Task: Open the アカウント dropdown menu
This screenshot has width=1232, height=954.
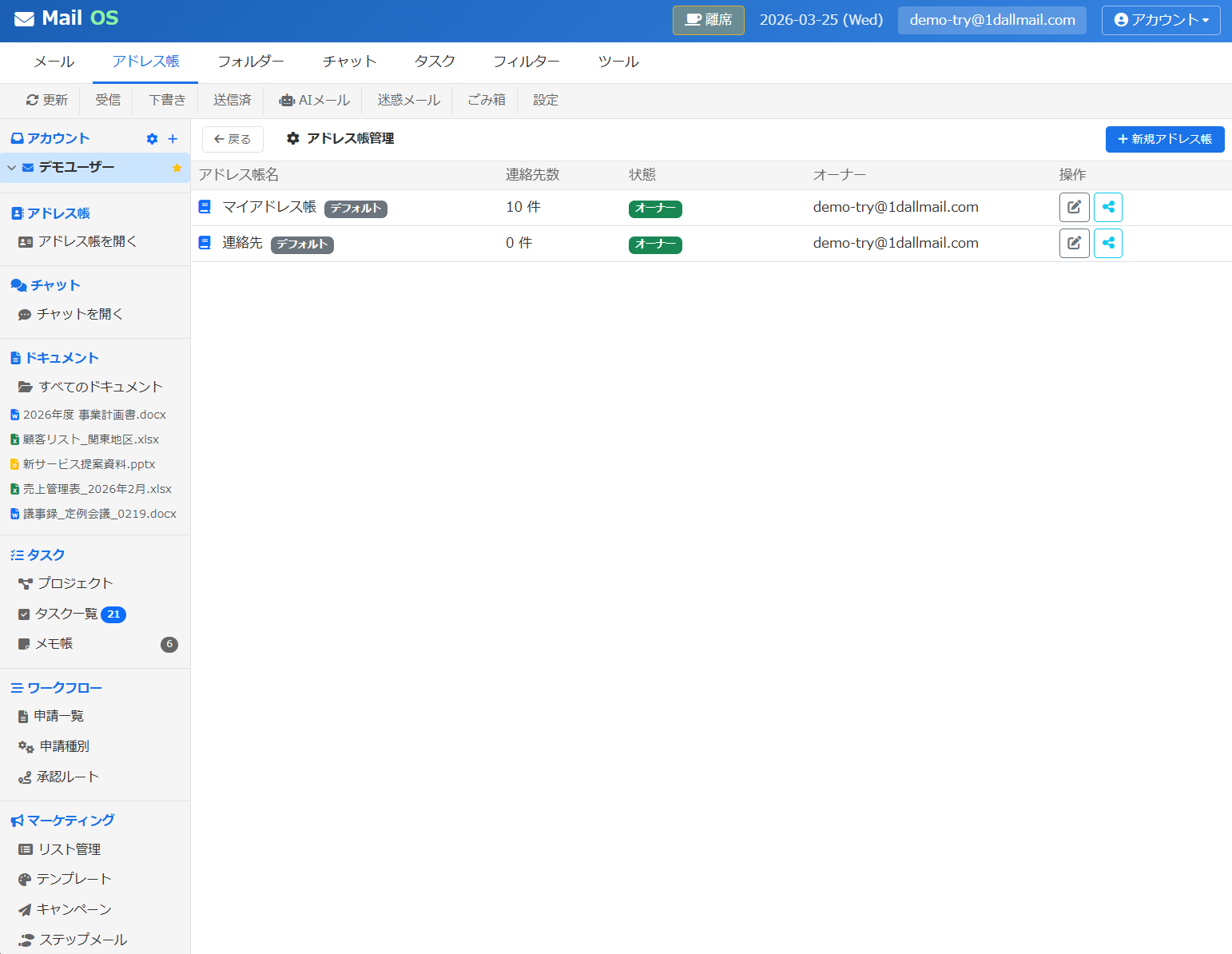Action: click(1160, 20)
